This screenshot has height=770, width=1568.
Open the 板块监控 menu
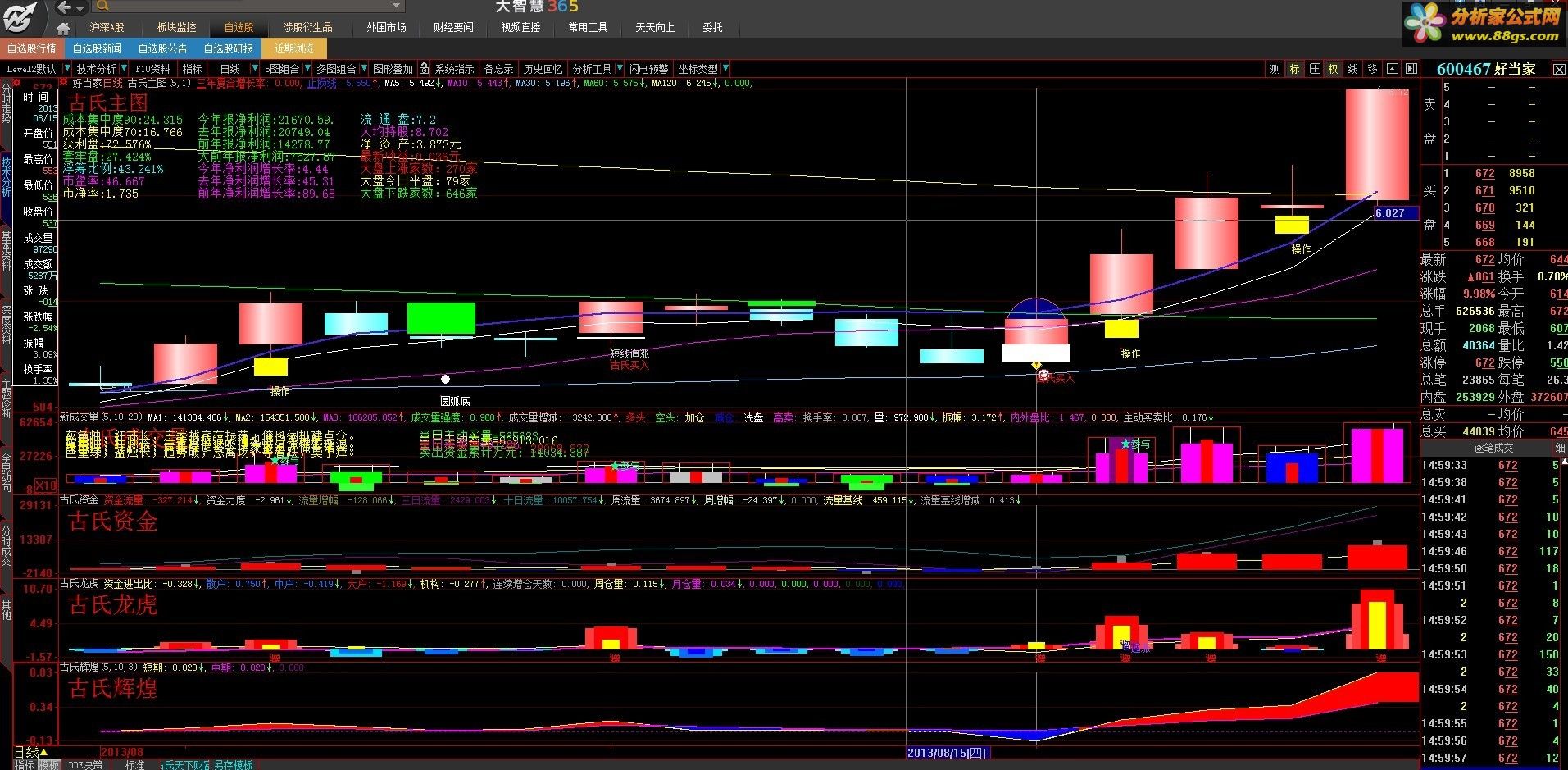point(176,28)
